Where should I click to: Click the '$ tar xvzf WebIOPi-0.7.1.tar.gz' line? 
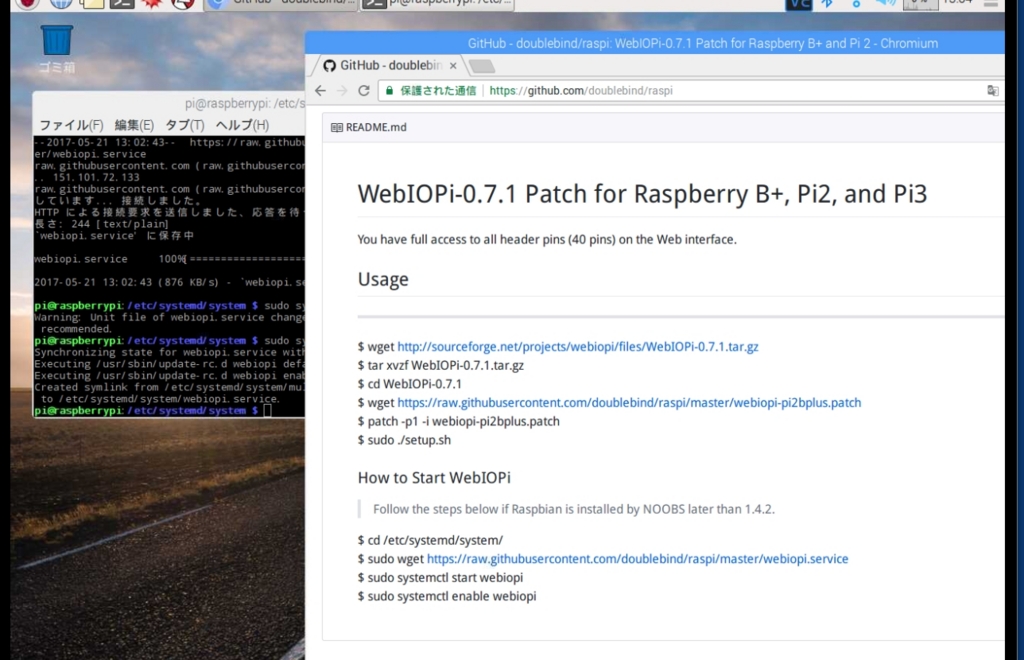[x=441, y=366]
